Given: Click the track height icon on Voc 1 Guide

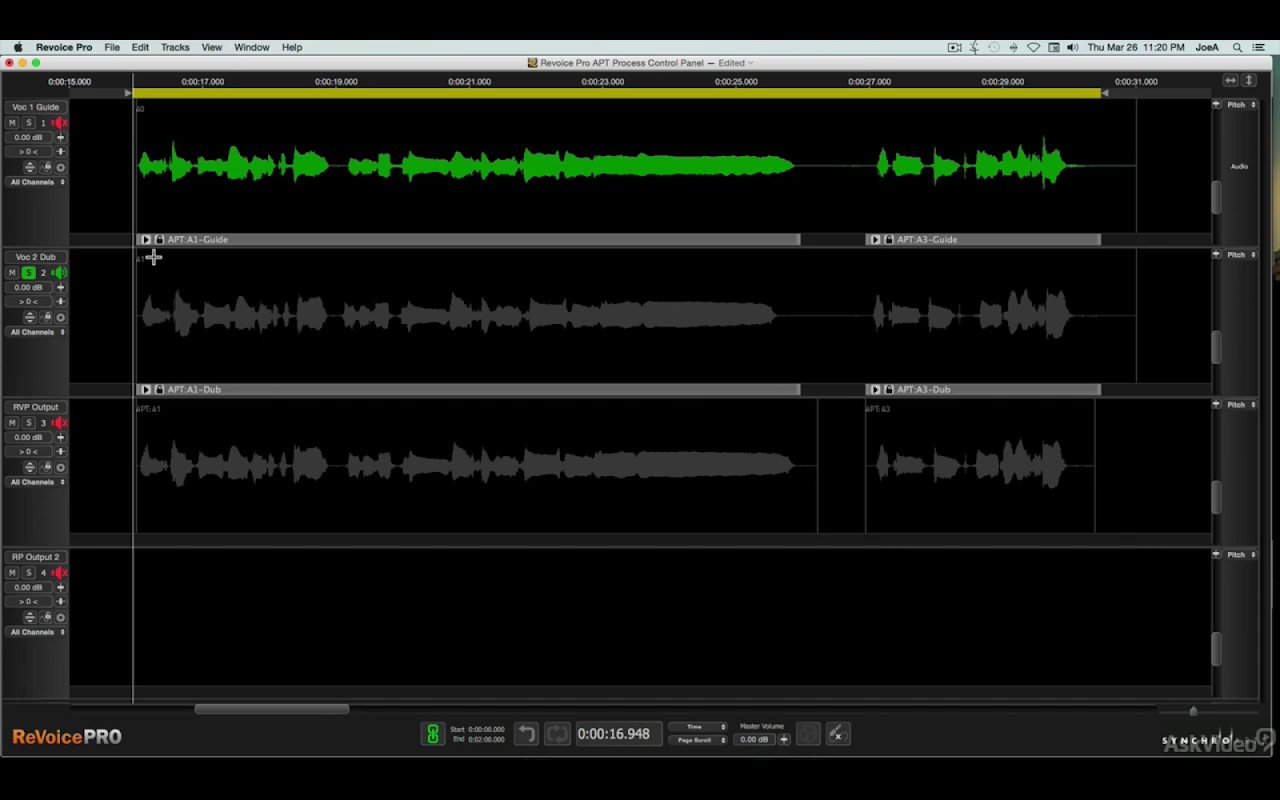Looking at the screenshot, I should point(30,167).
